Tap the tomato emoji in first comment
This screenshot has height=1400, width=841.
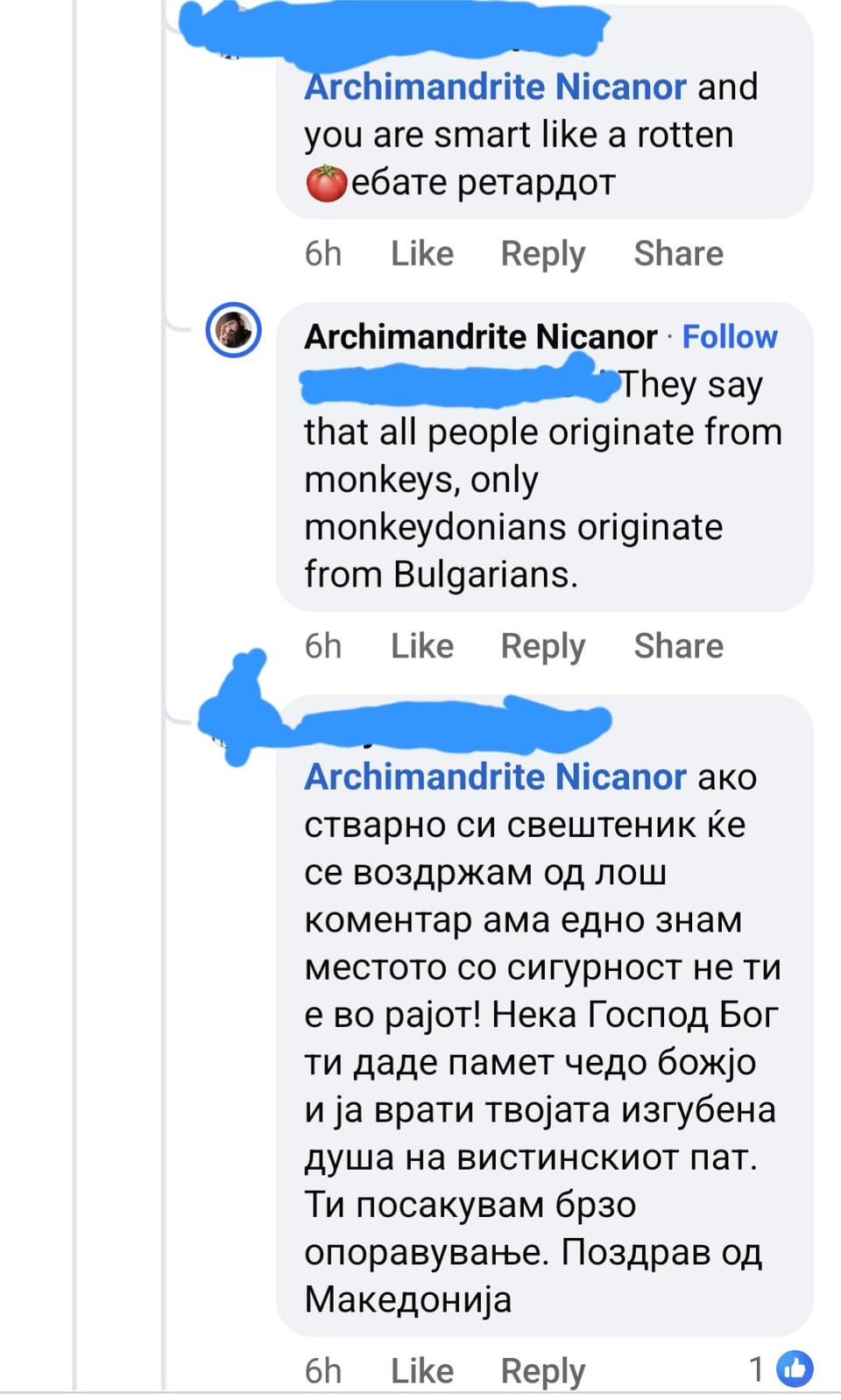click(x=326, y=183)
